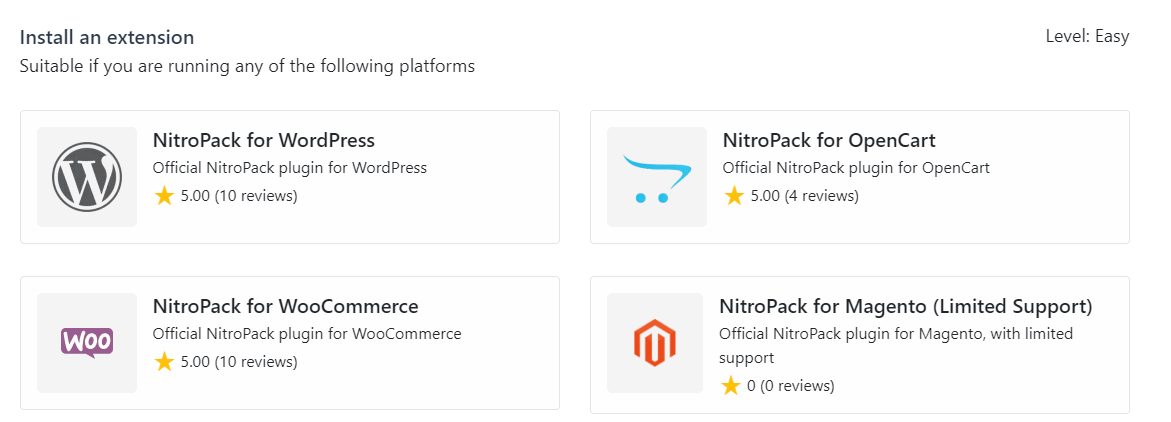The height and width of the screenshot is (422, 1171).
Task: Click '5.00 (4 reviews)' in the OpenCart card
Action: (x=804, y=196)
